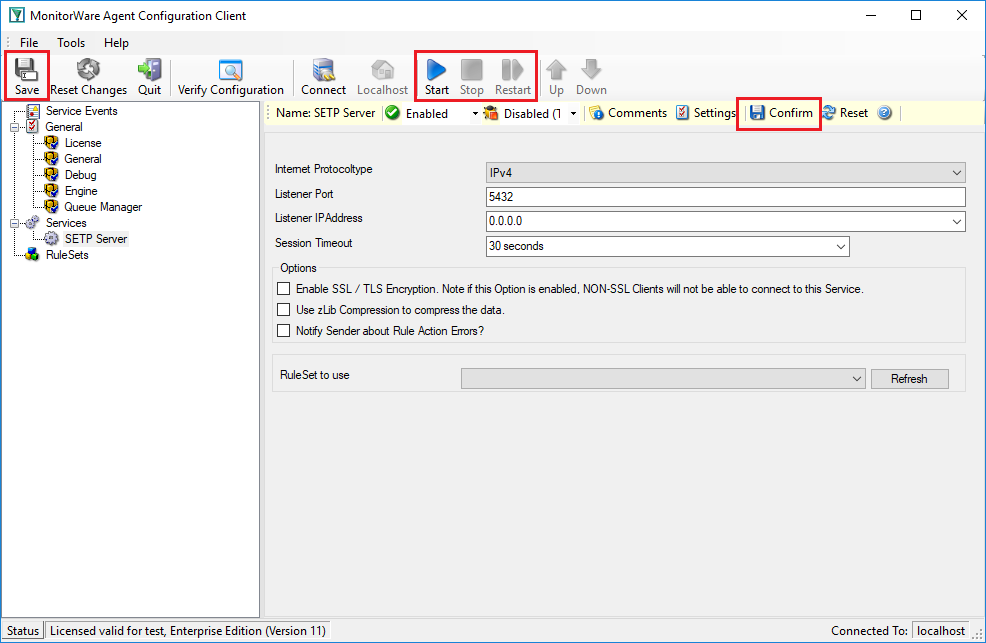Click the license status text in status bar
Viewport: 986px width, 643px height.
pos(187,630)
